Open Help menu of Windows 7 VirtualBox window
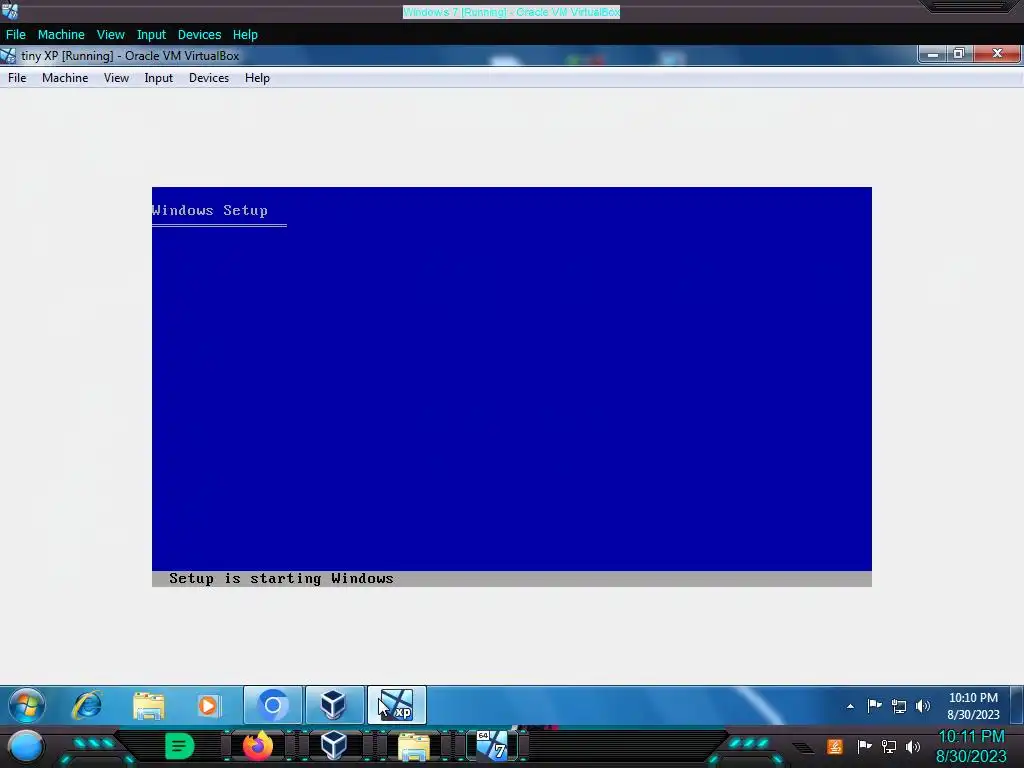The height and width of the screenshot is (768, 1024). [245, 35]
